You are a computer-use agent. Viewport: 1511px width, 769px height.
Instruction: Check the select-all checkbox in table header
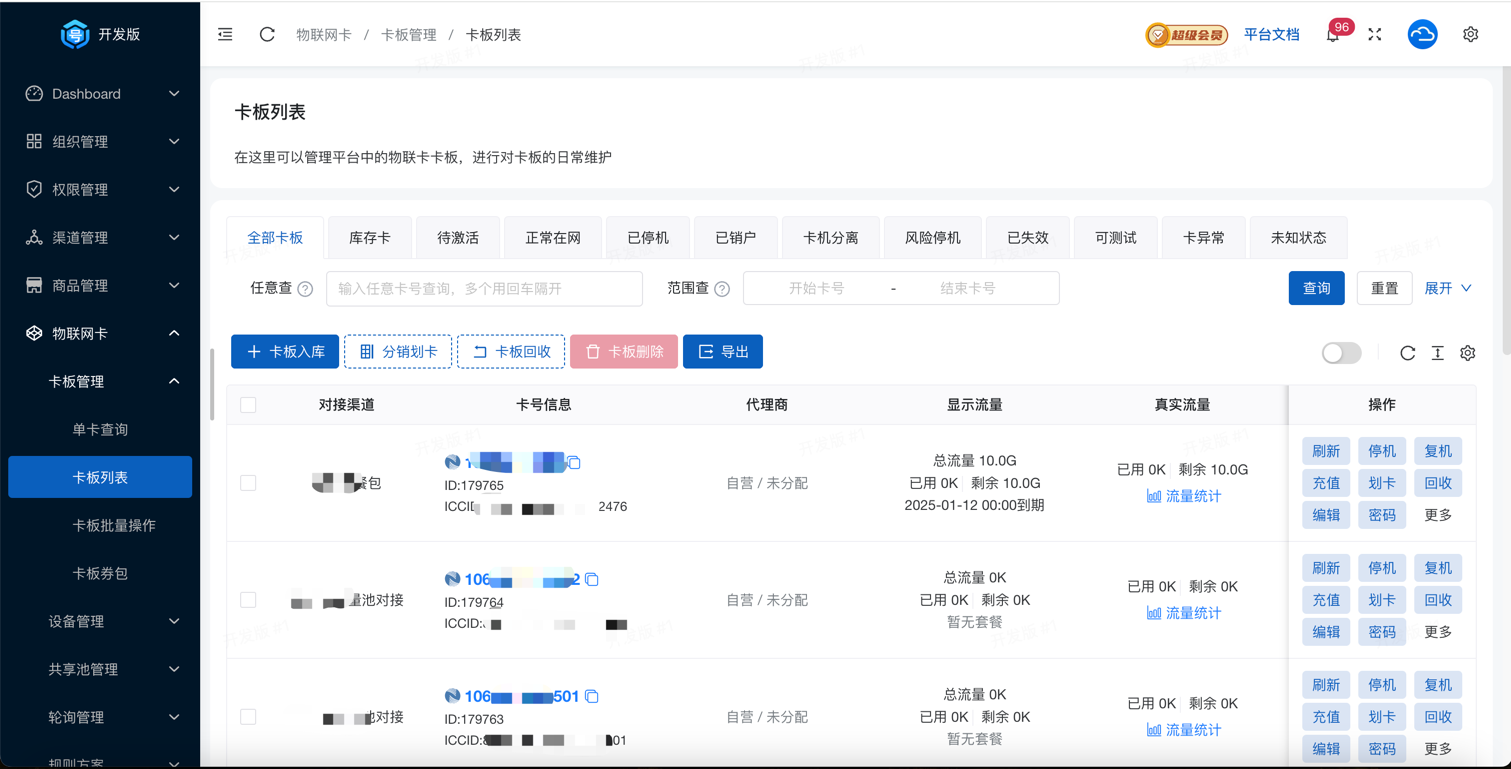tap(248, 405)
